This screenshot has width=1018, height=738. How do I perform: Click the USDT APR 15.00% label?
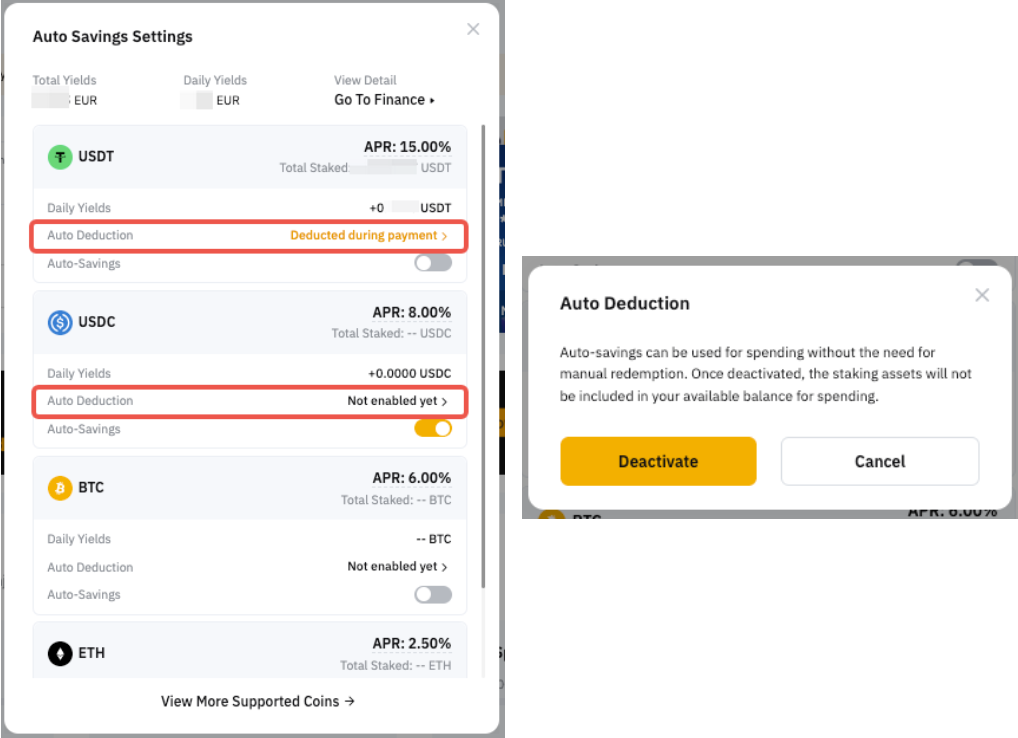pyautogui.click(x=407, y=147)
